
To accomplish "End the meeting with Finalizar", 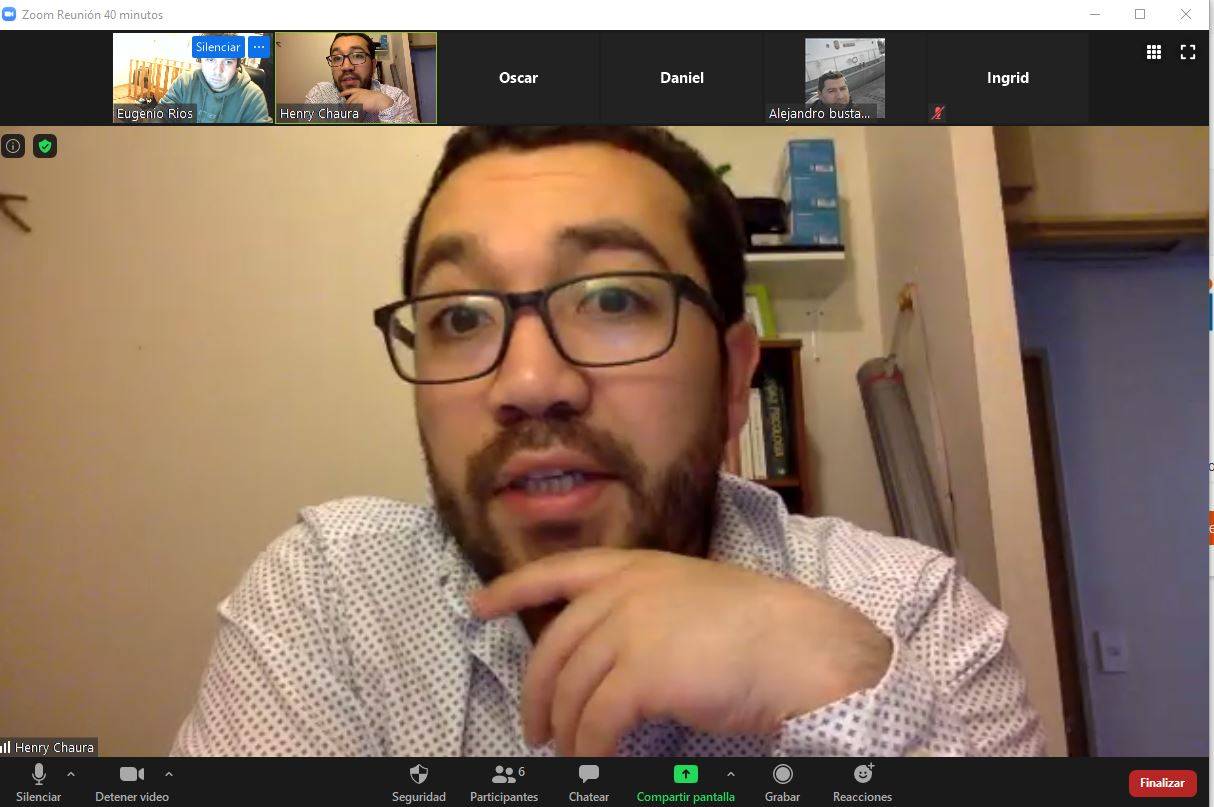I will click(1162, 783).
